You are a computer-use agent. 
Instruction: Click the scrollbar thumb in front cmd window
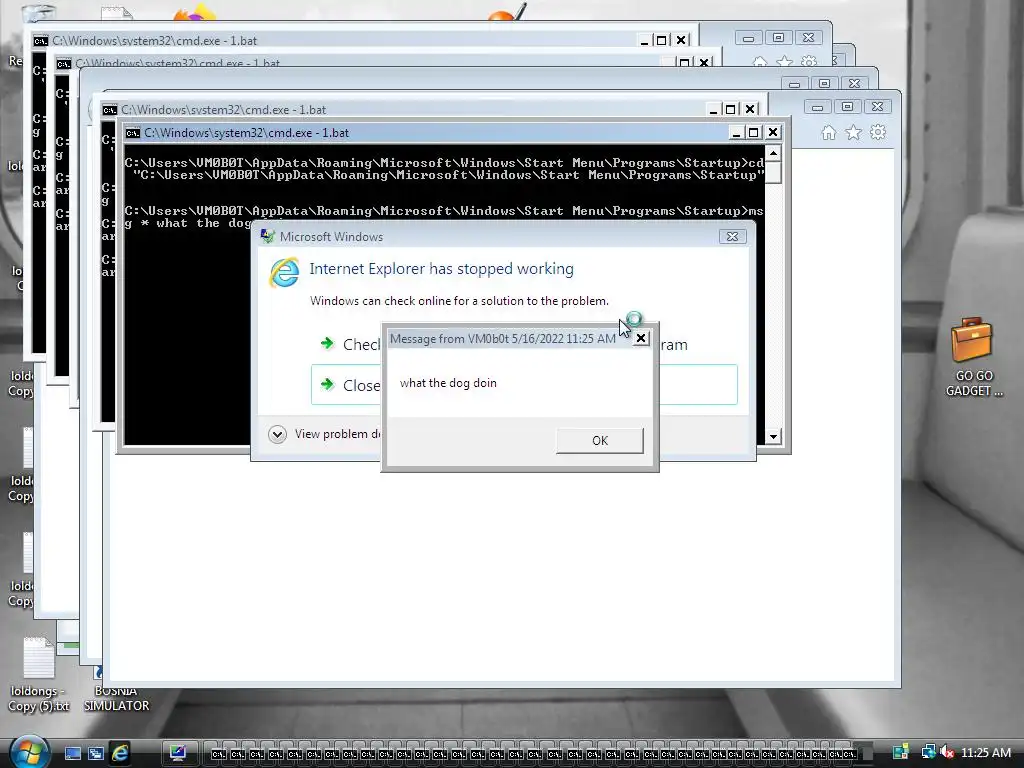773,172
